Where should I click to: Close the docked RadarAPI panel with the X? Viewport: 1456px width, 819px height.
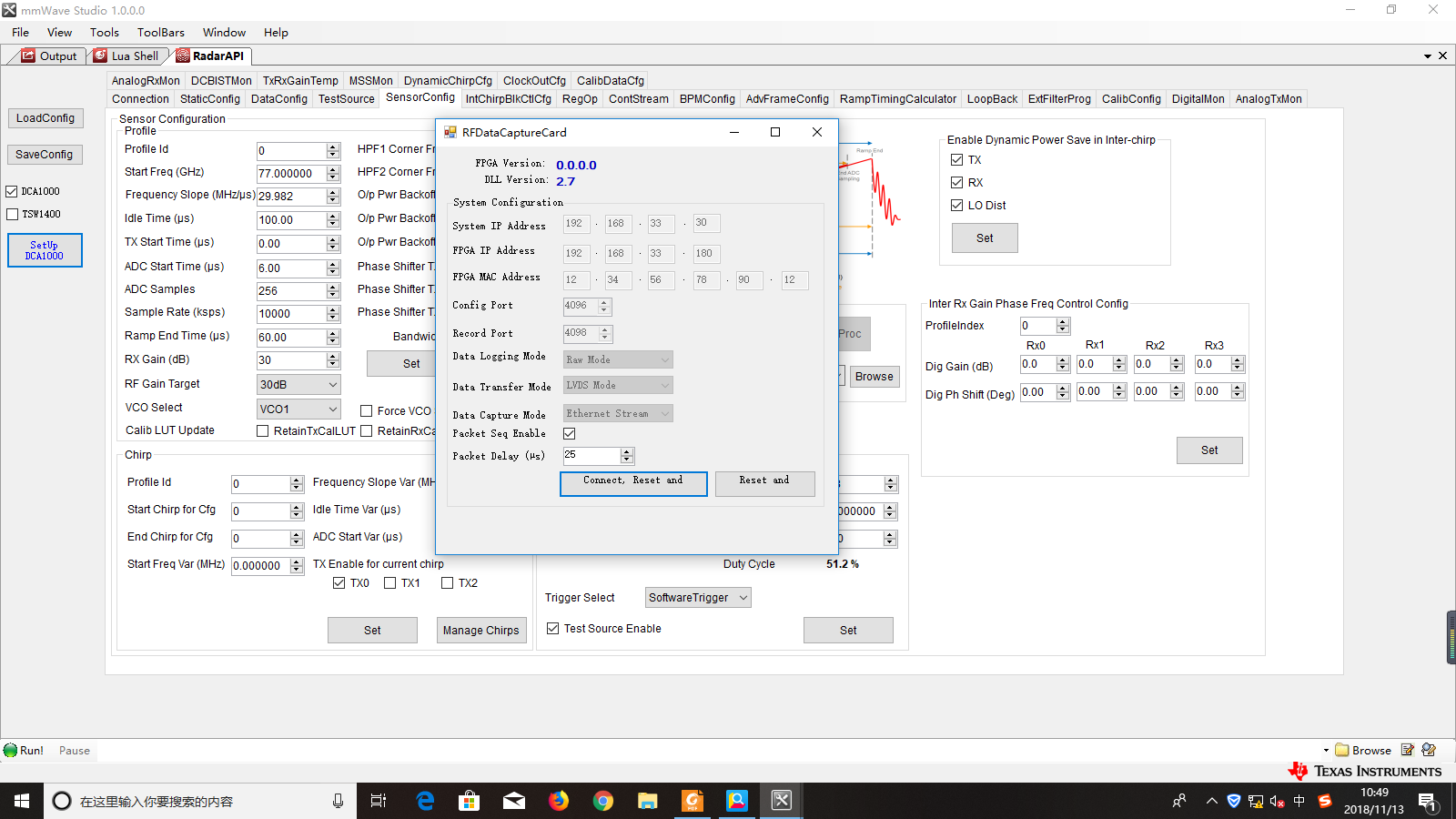coord(1442,56)
